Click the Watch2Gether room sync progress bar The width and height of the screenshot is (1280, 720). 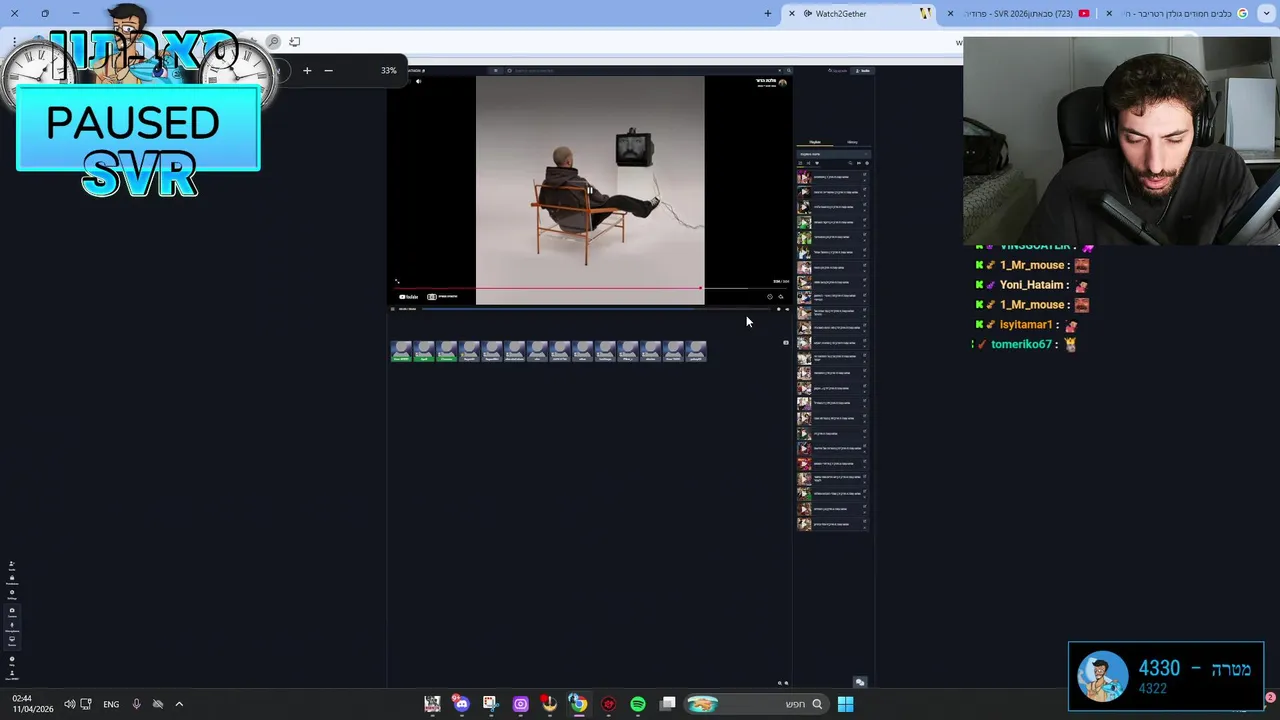click(x=598, y=309)
